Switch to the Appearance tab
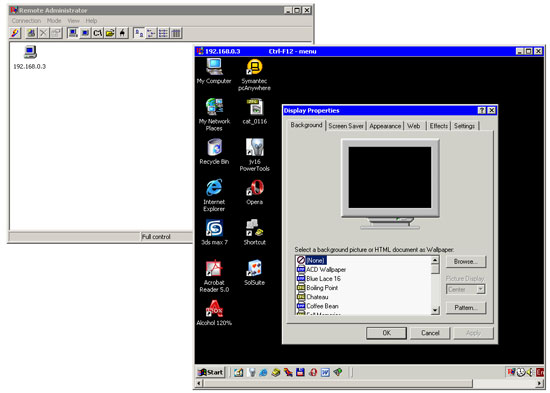 (385, 126)
